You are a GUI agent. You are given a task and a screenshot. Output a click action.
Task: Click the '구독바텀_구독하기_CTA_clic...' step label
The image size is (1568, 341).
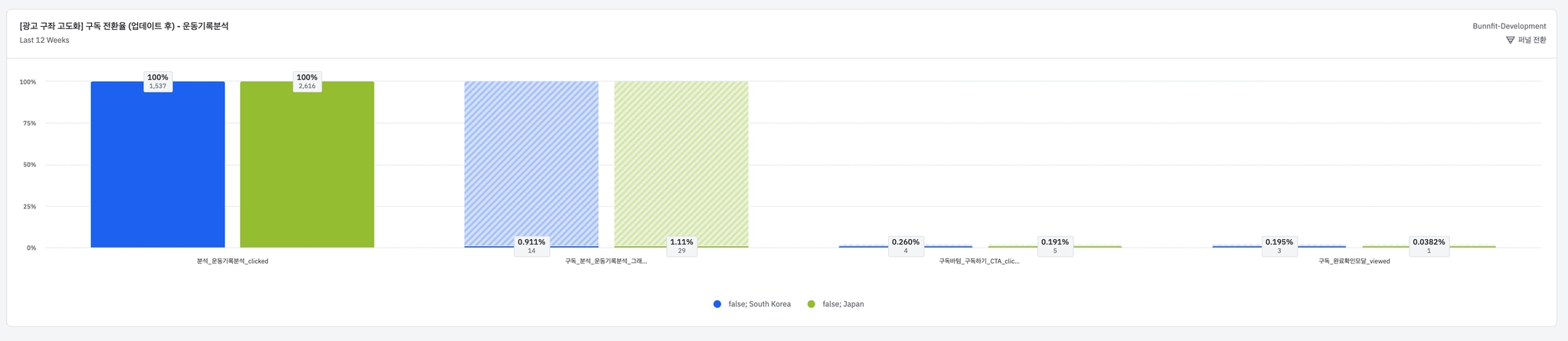[x=979, y=261]
